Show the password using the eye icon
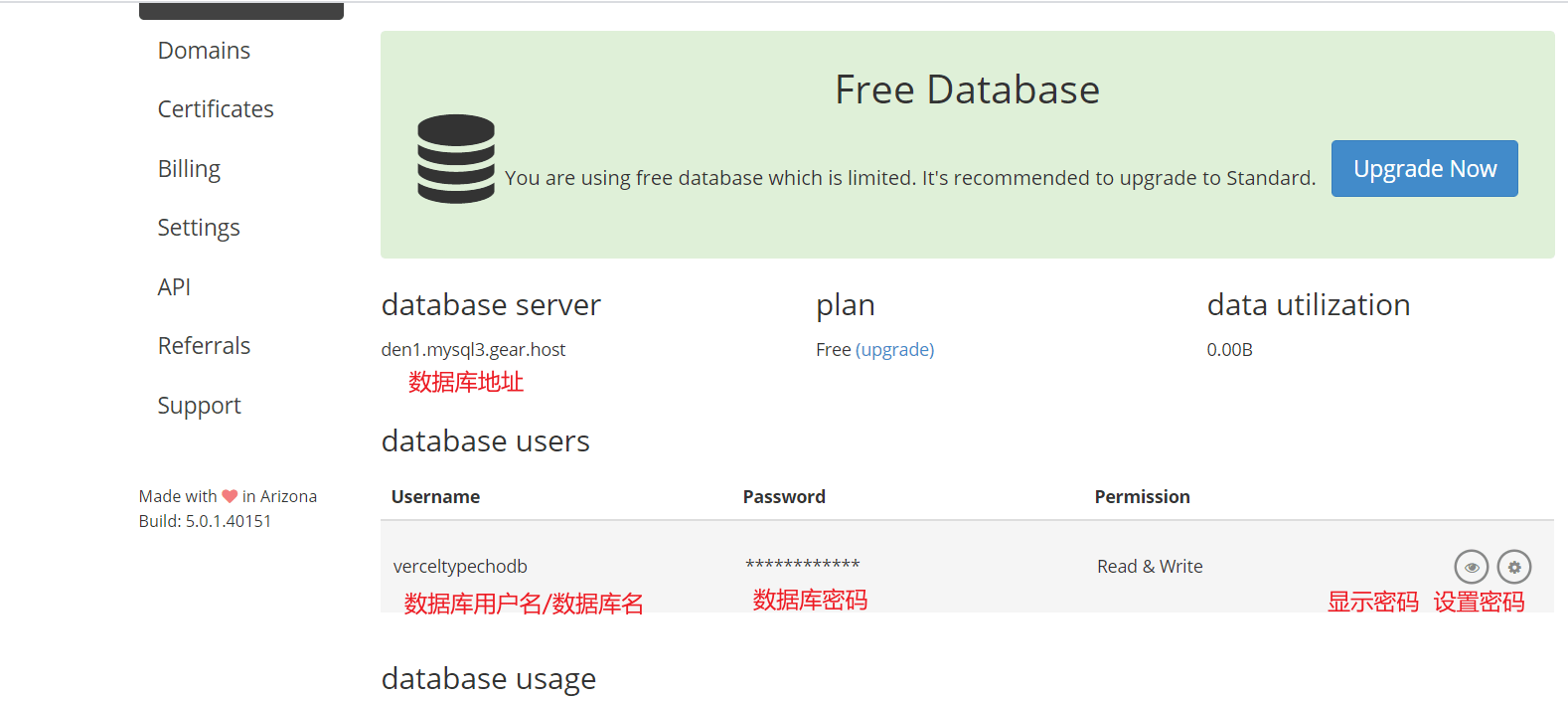Viewport: 1568px width, 701px height. [x=1471, y=567]
